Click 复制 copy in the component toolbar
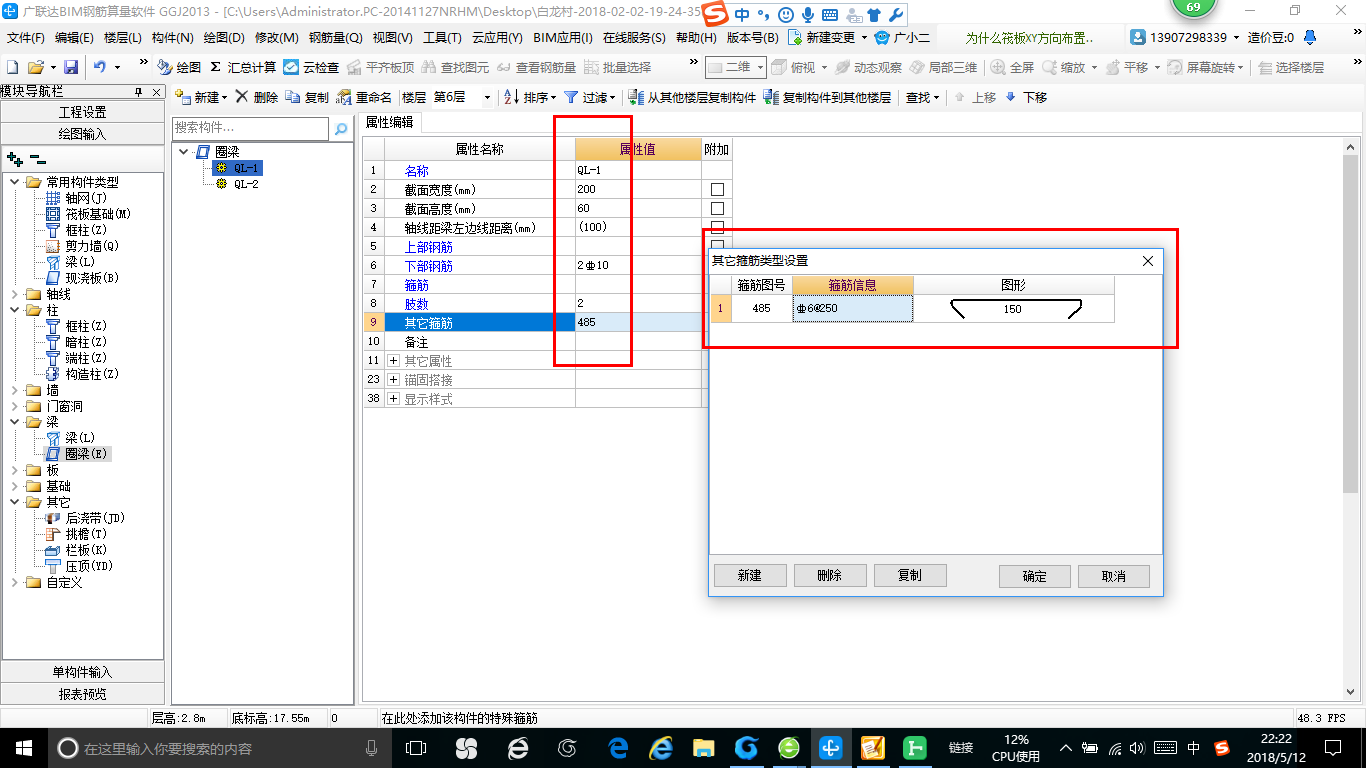Viewport: 1366px width, 768px height. (307, 97)
